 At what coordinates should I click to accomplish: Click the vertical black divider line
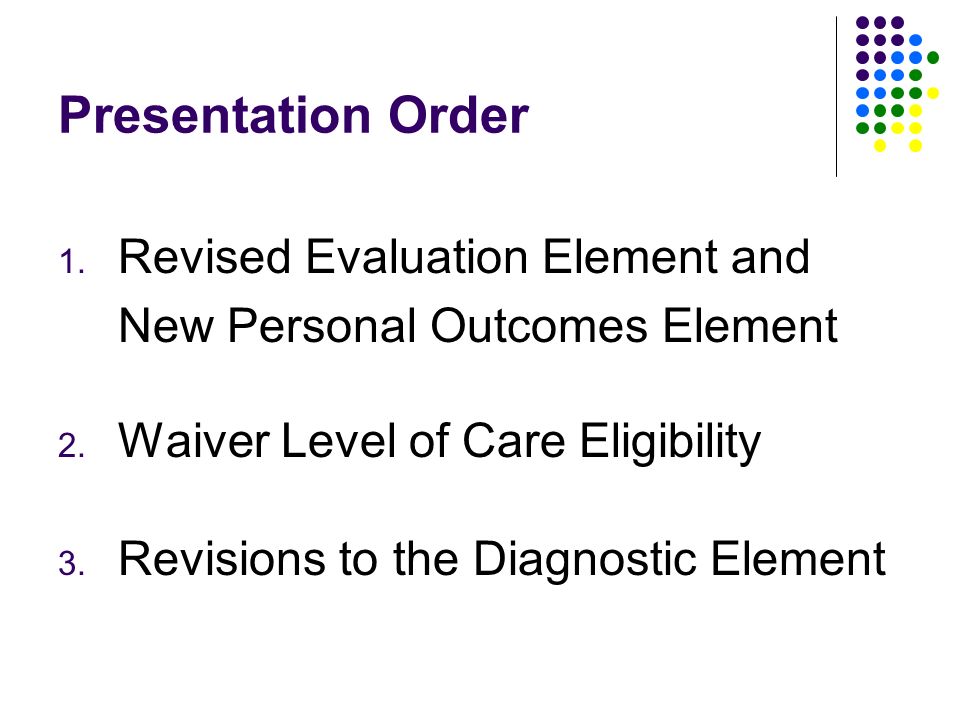tap(836, 97)
